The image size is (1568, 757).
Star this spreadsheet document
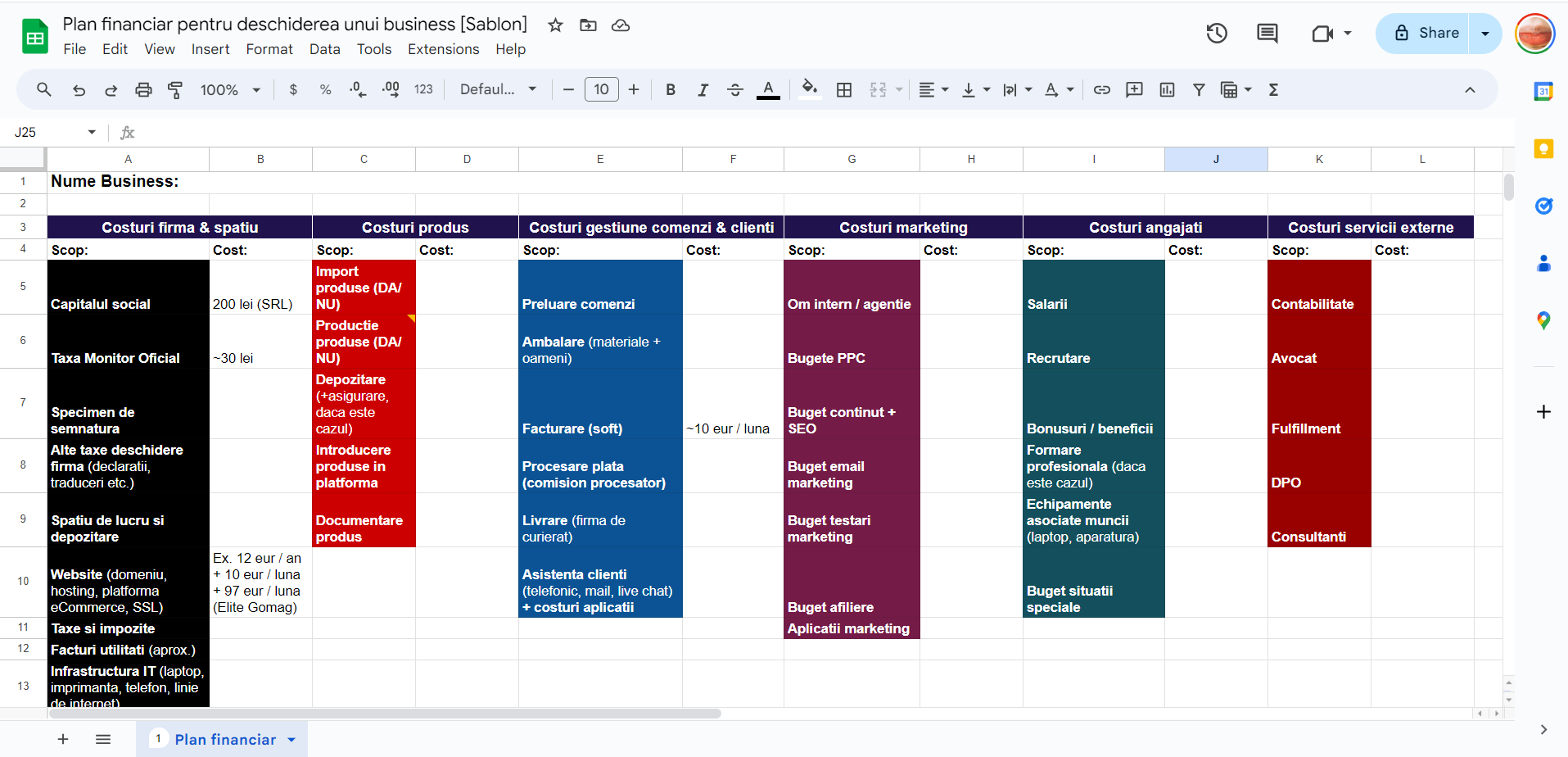click(555, 25)
